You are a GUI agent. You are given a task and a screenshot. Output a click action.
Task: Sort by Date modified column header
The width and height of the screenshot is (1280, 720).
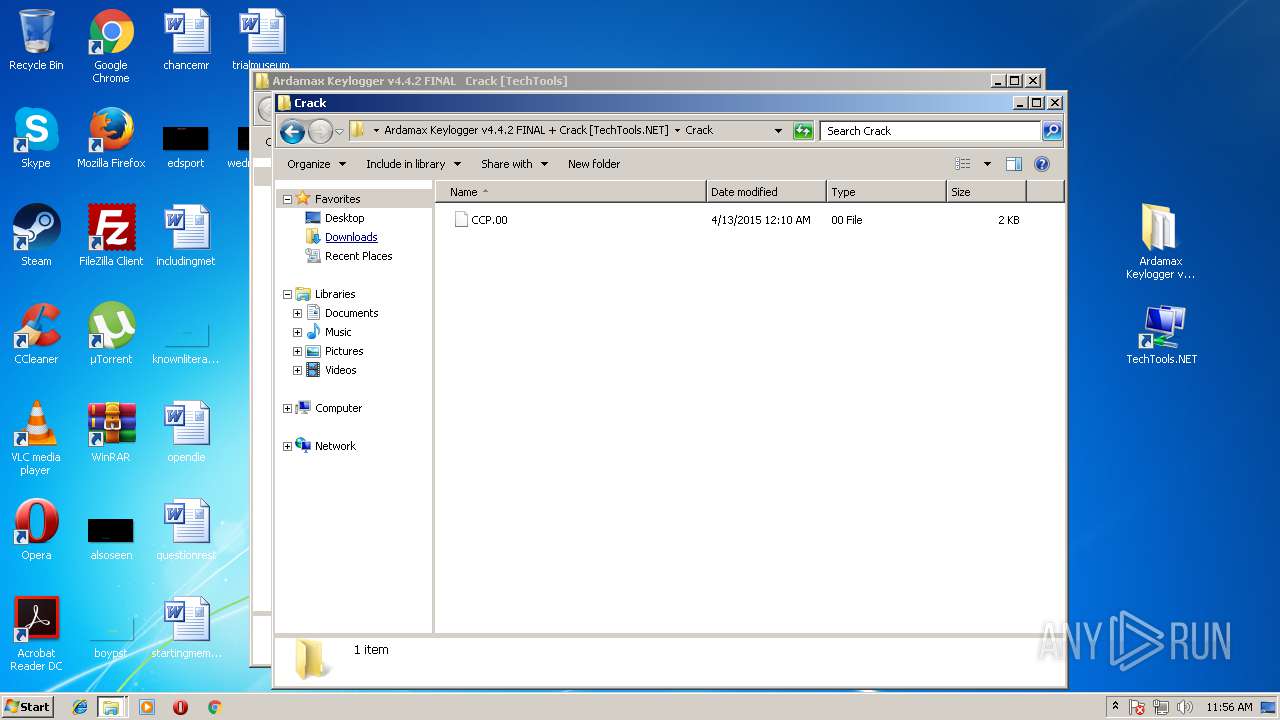pyautogui.click(x=766, y=192)
